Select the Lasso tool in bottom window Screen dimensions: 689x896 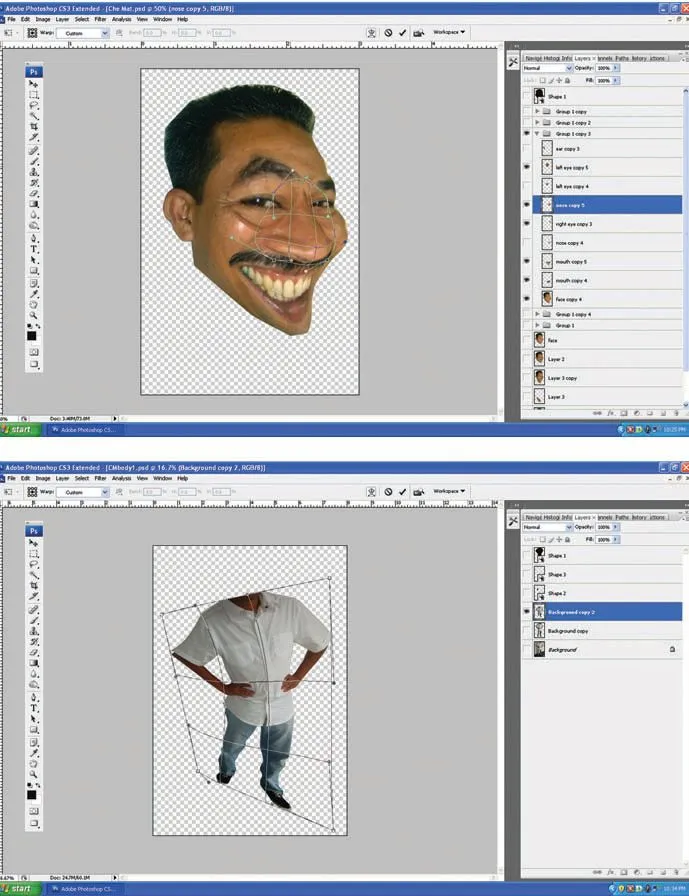[34, 564]
